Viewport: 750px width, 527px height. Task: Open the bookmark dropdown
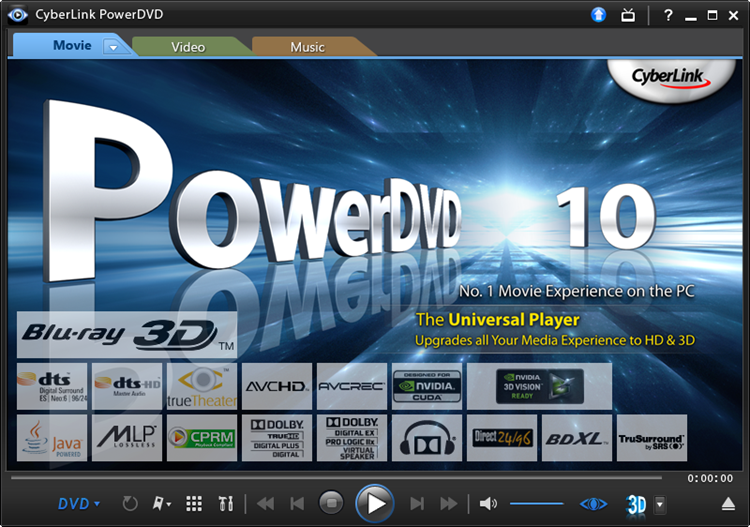[x=161, y=504]
